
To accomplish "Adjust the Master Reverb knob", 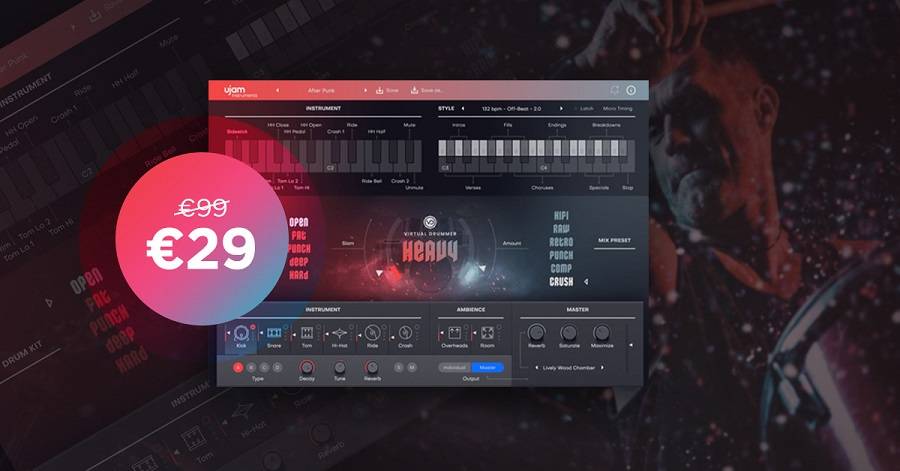I will (537, 332).
